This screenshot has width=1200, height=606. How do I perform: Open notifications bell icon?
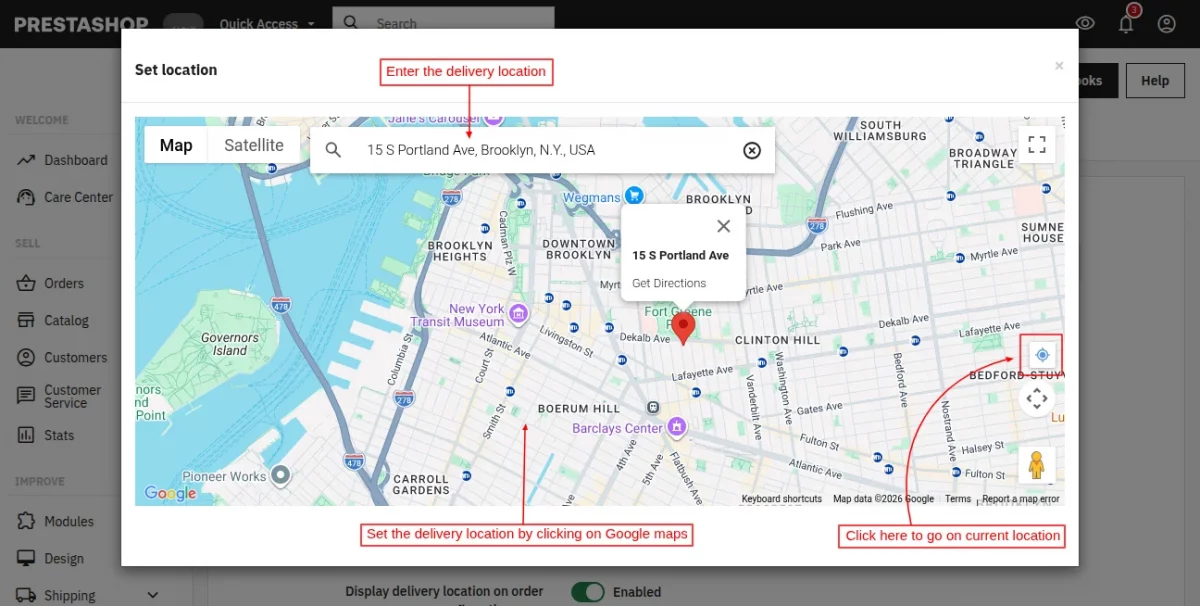coord(1127,24)
